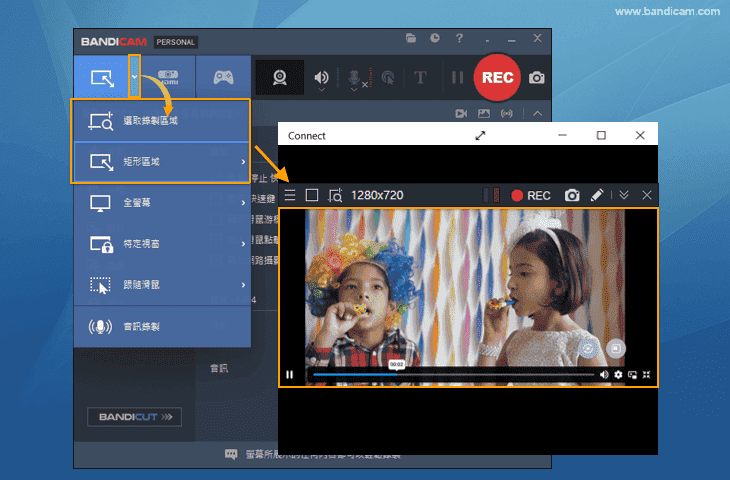Choose 跟隨滑鼠 menu item
The height and width of the screenshot is (480, 730).
pos(162,285)
